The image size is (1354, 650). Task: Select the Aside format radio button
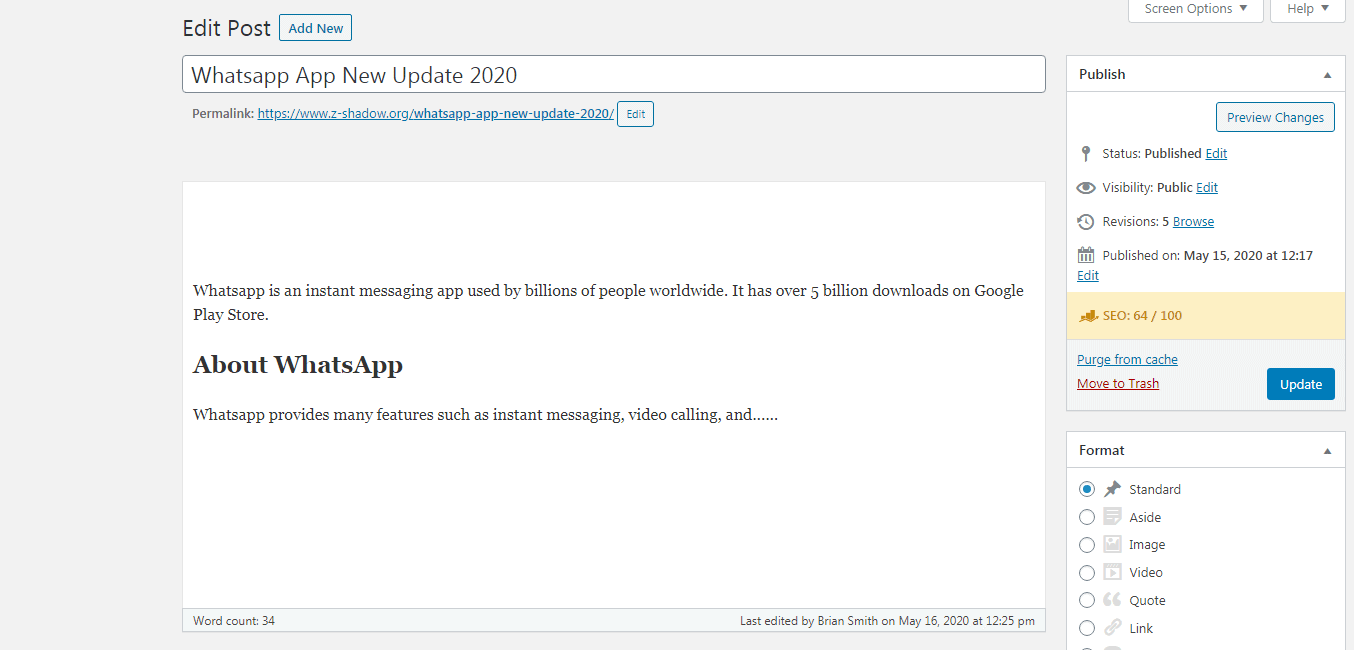[1087, 517]
